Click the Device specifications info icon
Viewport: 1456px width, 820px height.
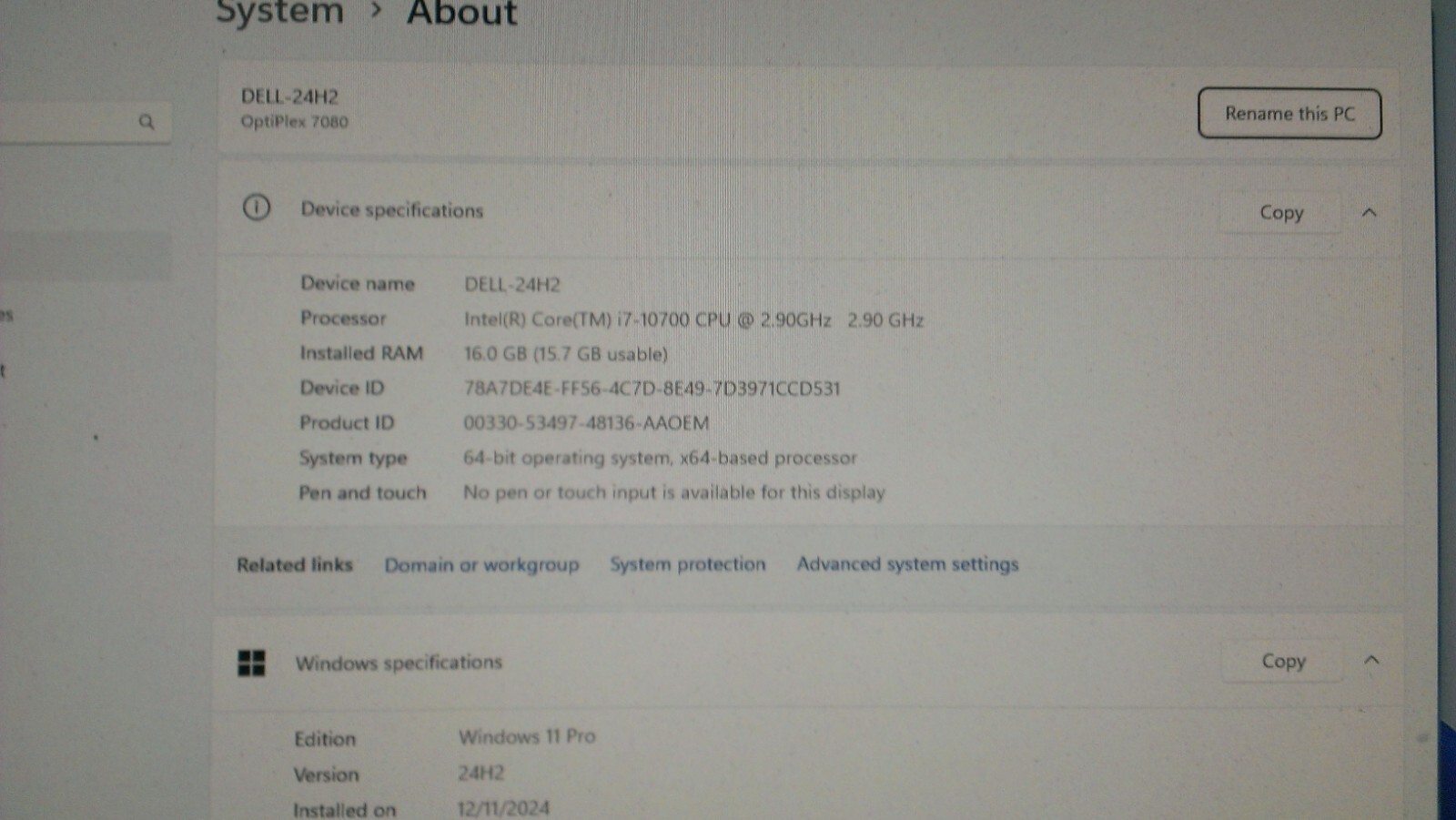coord(257,208)
